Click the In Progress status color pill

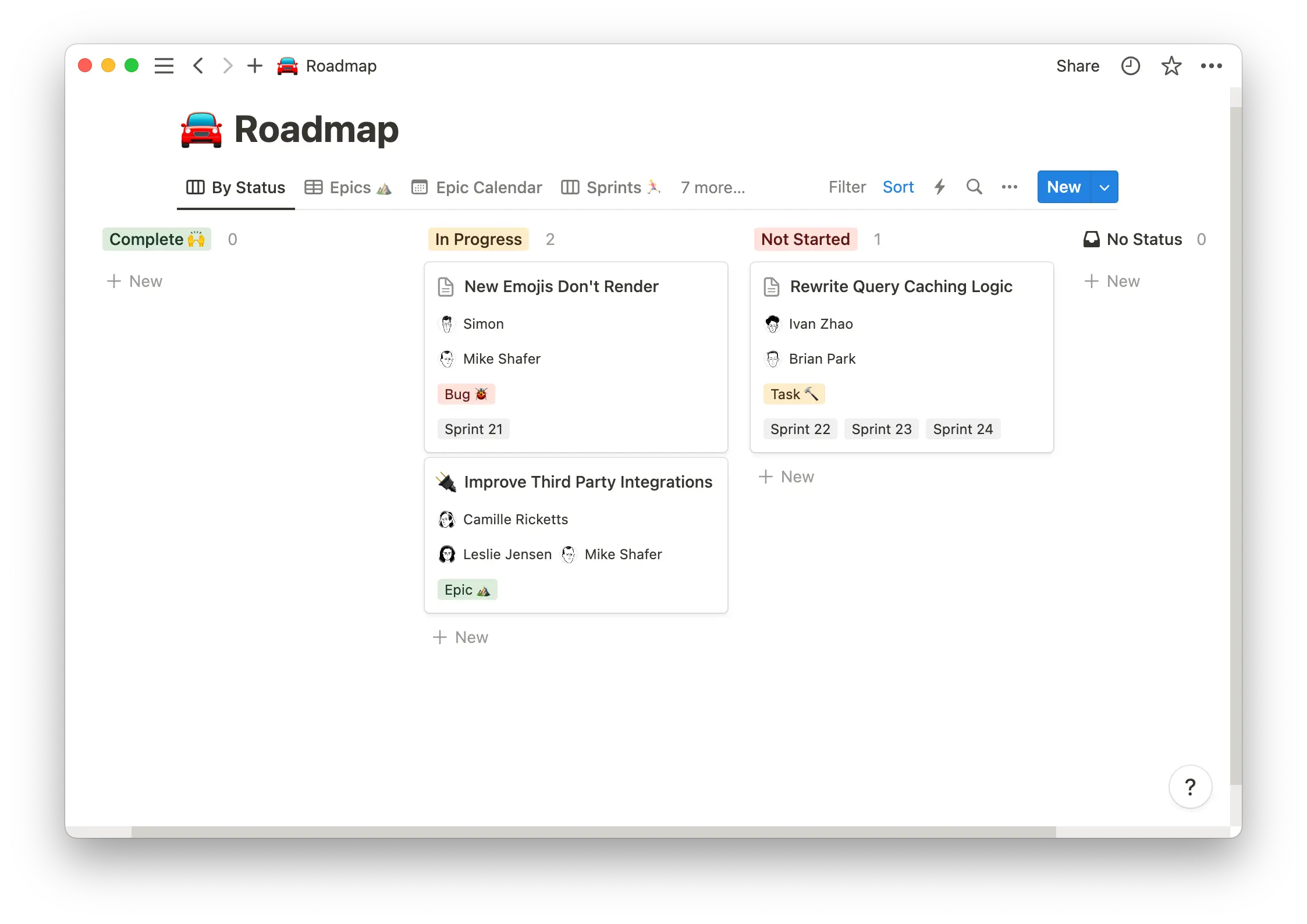[x=478, y=239]
